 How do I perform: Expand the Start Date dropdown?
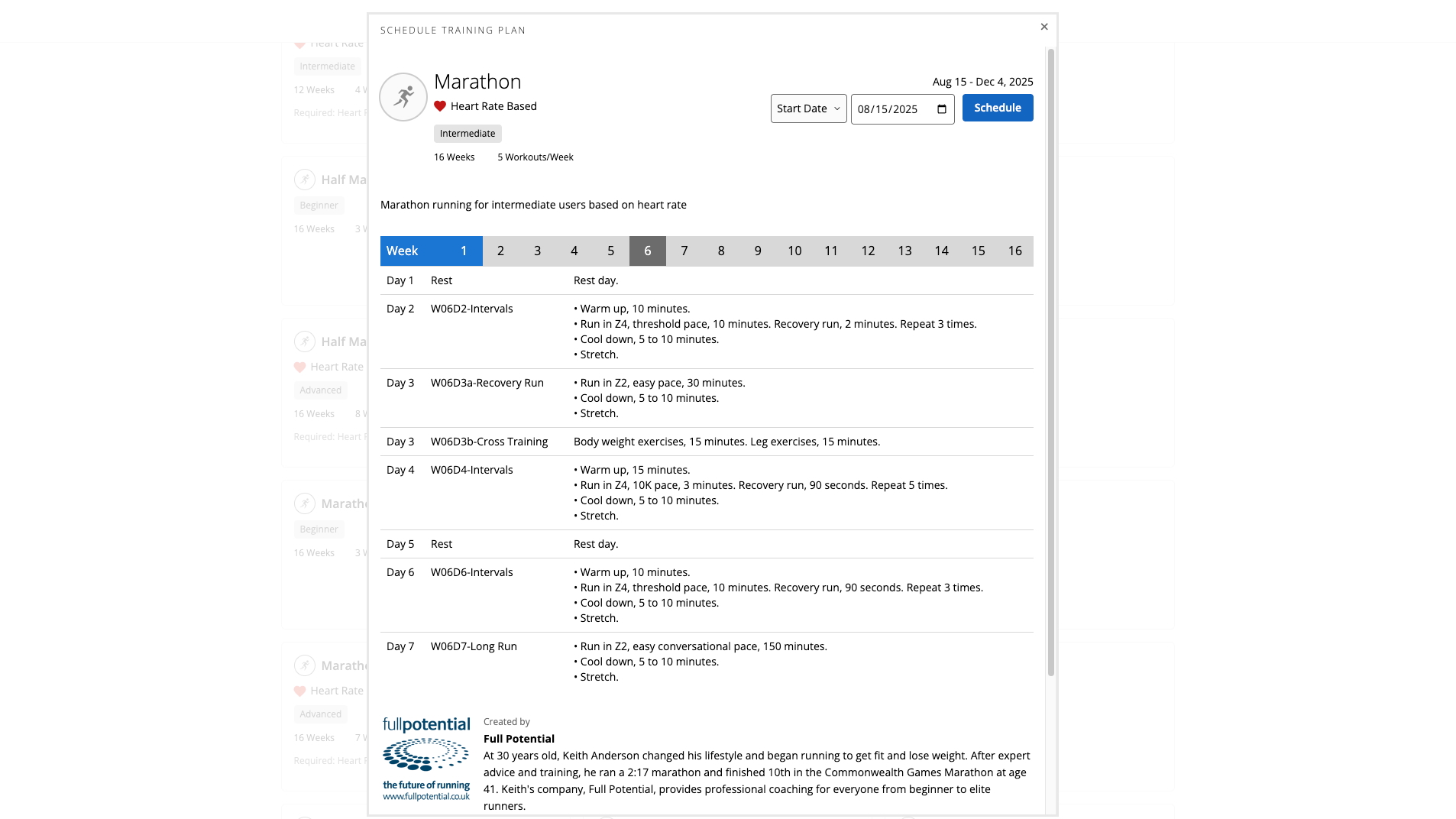point(808,108)
